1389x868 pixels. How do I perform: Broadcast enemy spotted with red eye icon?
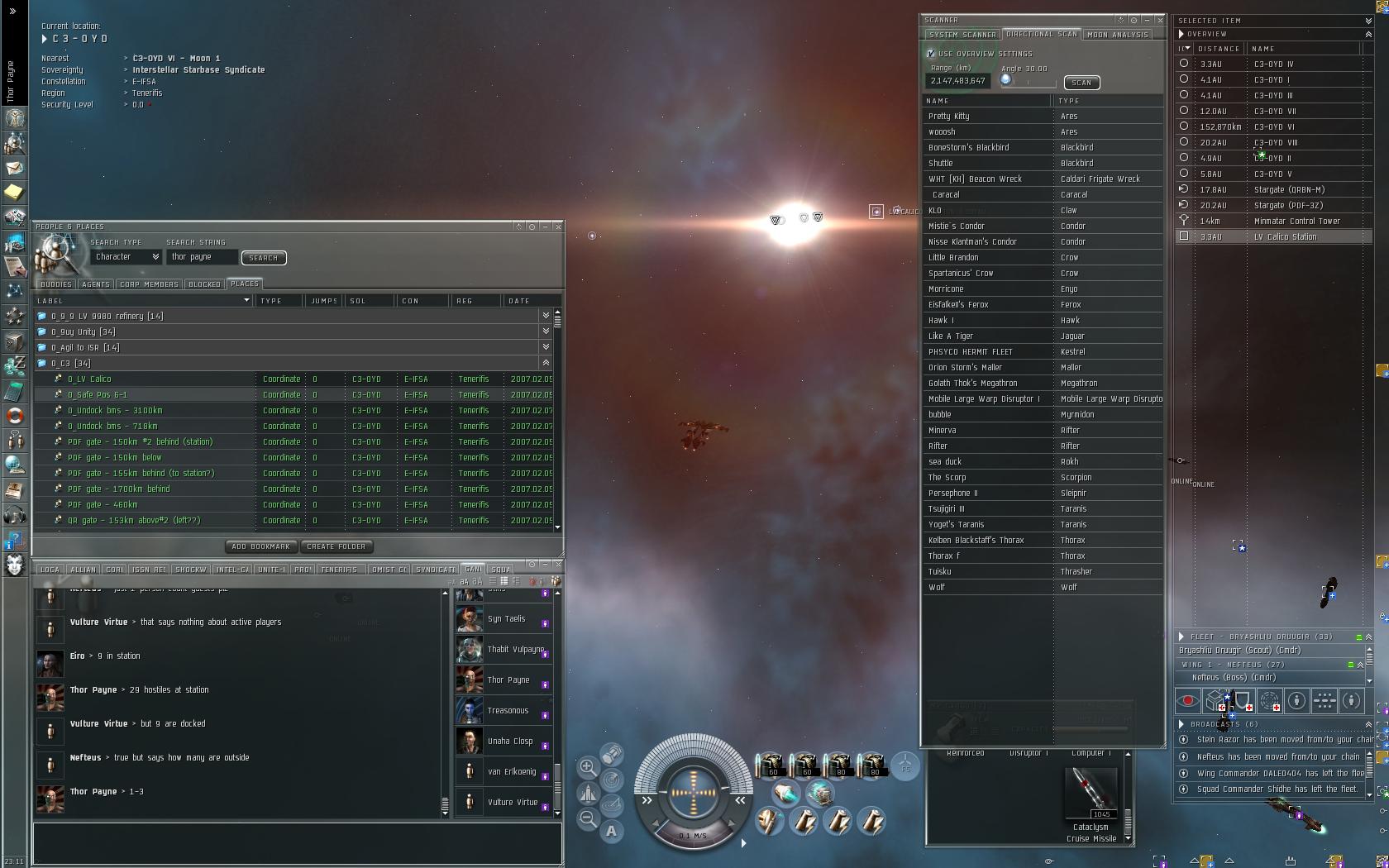coord(1188,701)
